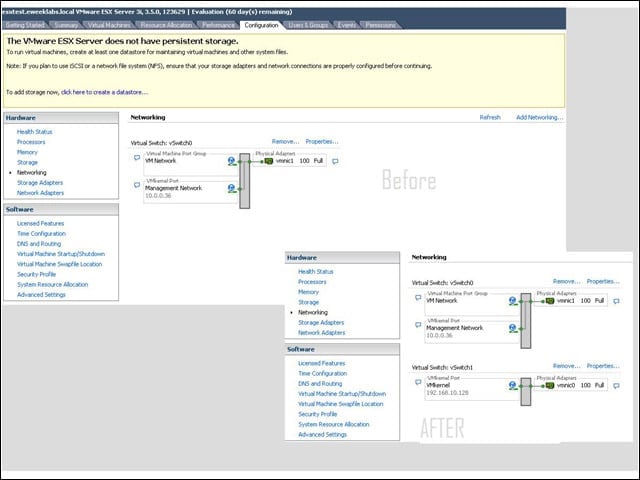The height and width of the screenshot is (480, 640).
Task: Open Licensed Features in the Before Software panel
Action: tap(40, 224)
